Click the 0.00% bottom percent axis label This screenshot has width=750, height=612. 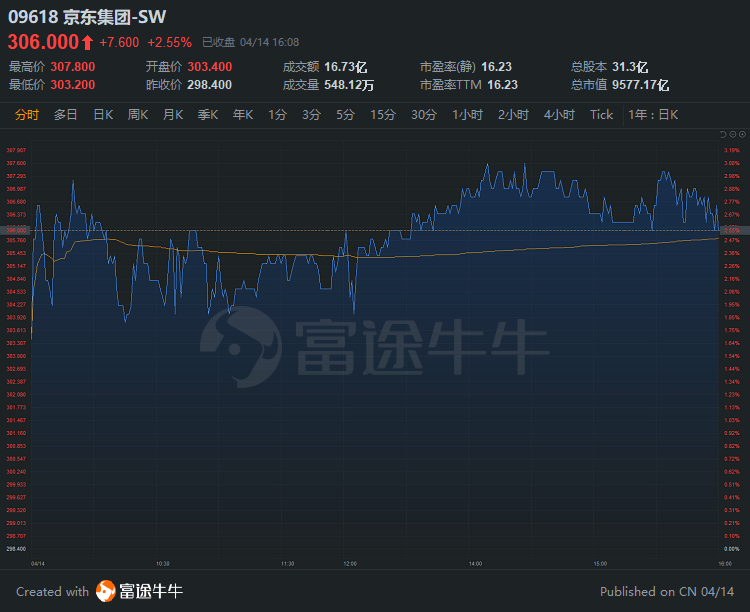pos(732,549)
